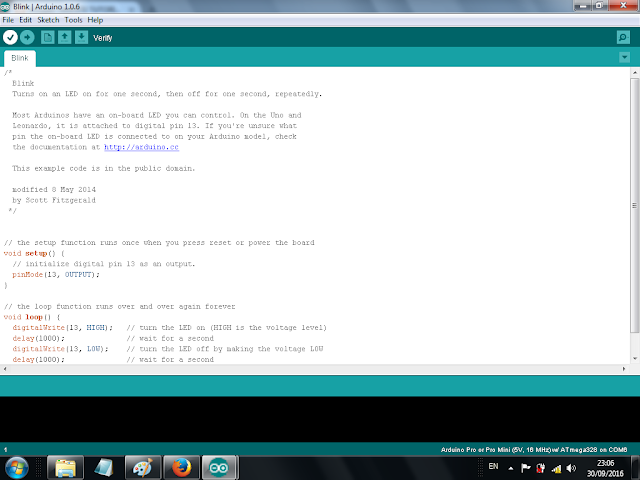Click the Verify checkmark button

tap(10, 37)
